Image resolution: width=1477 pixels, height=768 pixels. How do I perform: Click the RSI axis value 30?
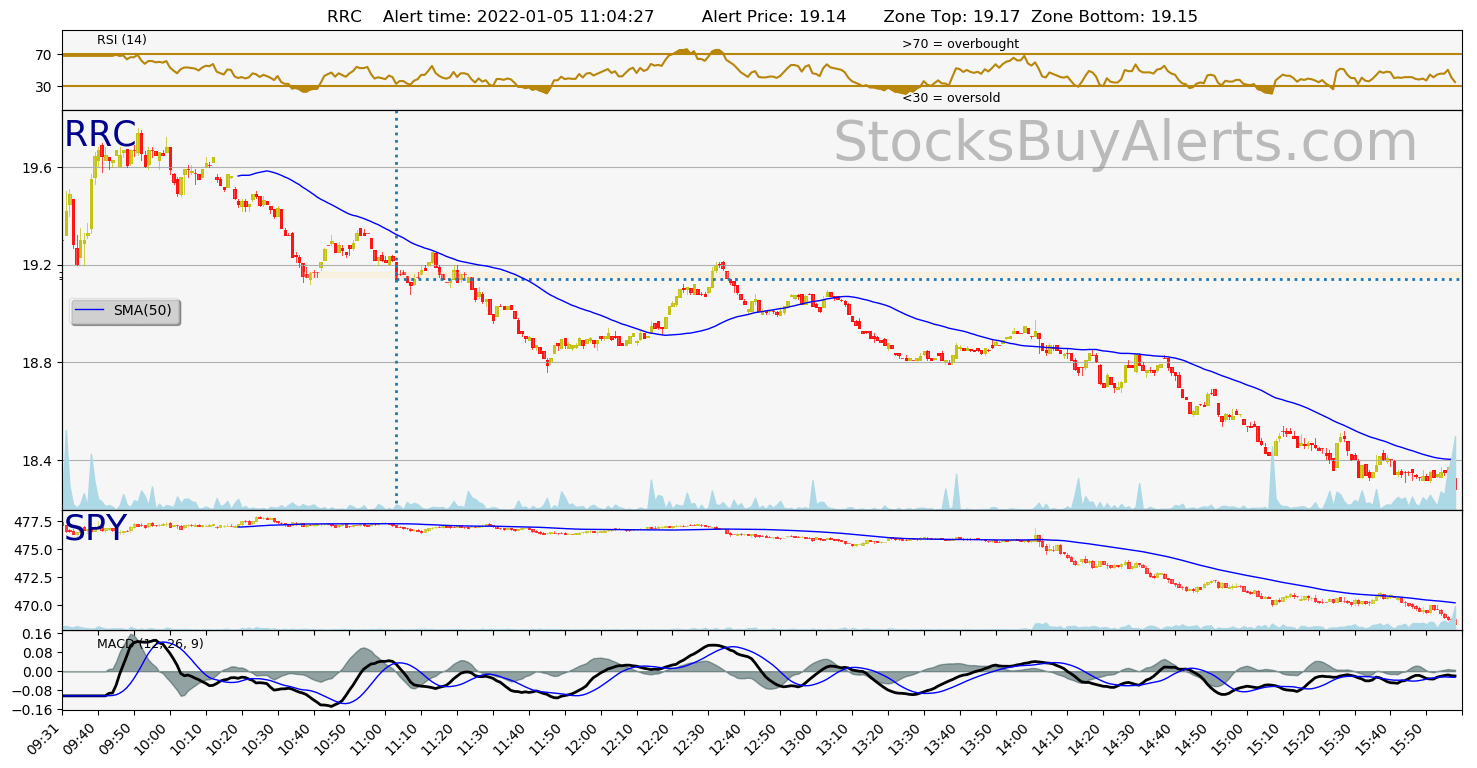44,87
